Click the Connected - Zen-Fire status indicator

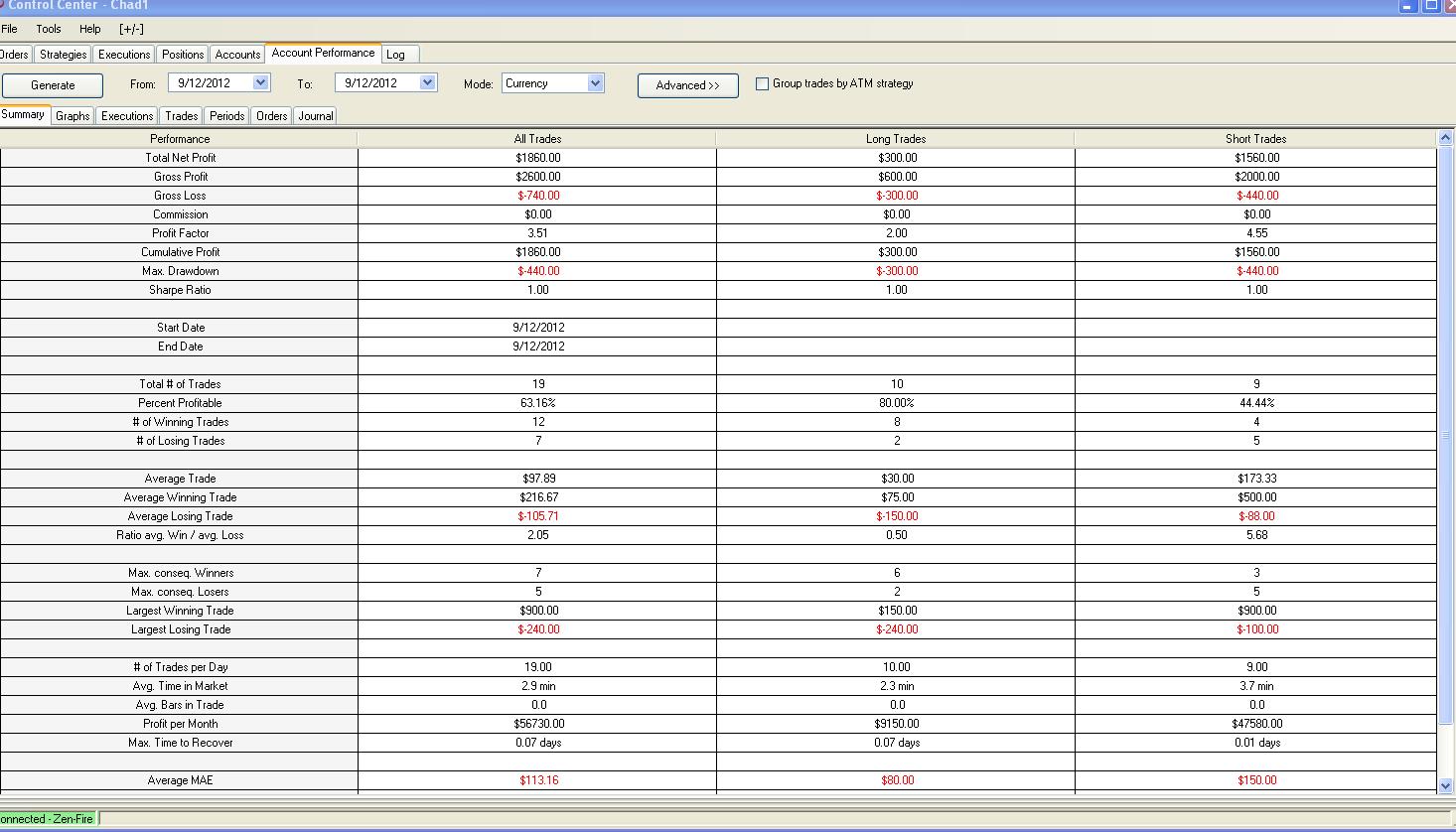48,819
